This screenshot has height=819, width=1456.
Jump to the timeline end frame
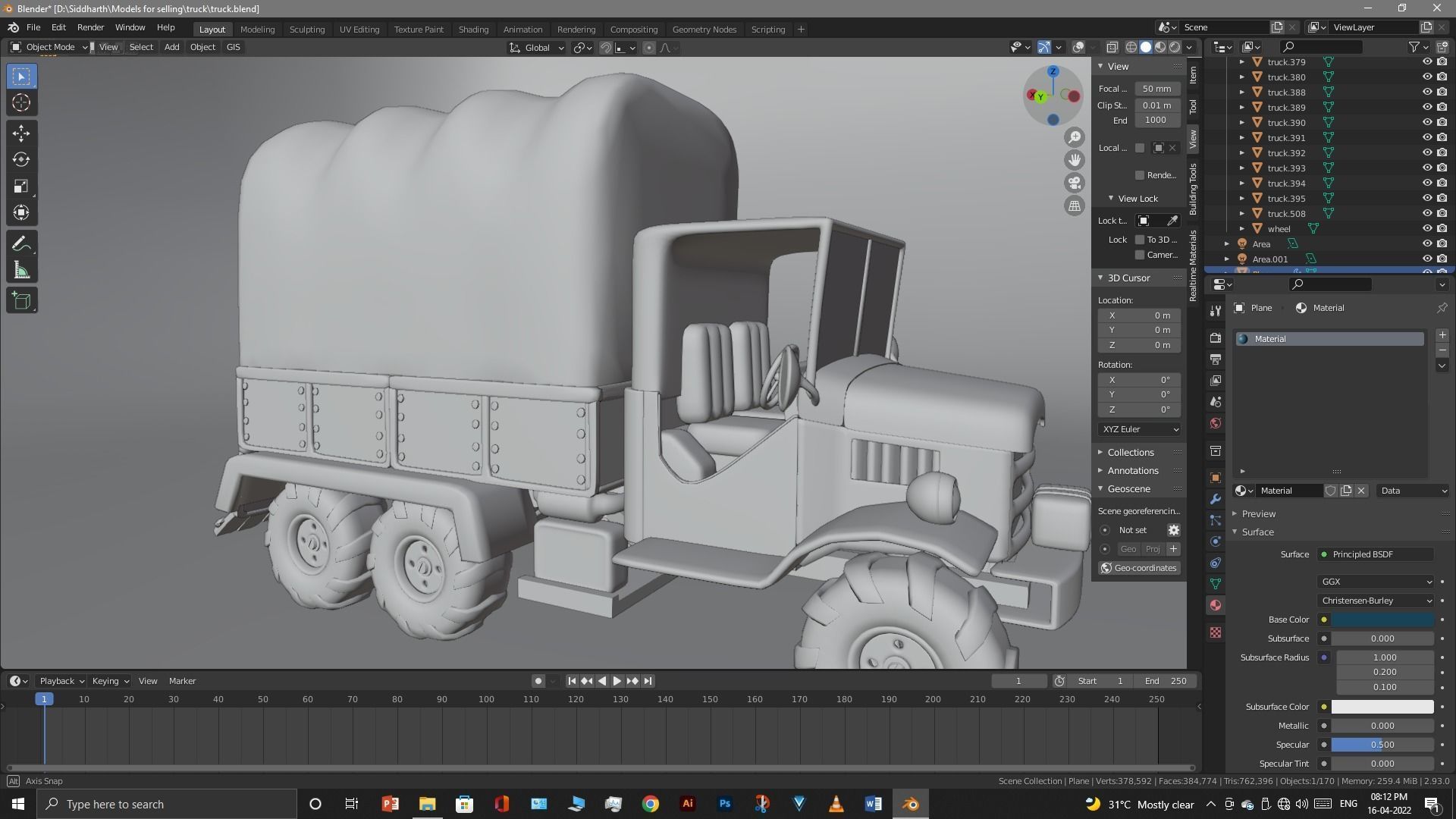pyautogui.click(x=648, y=681)
